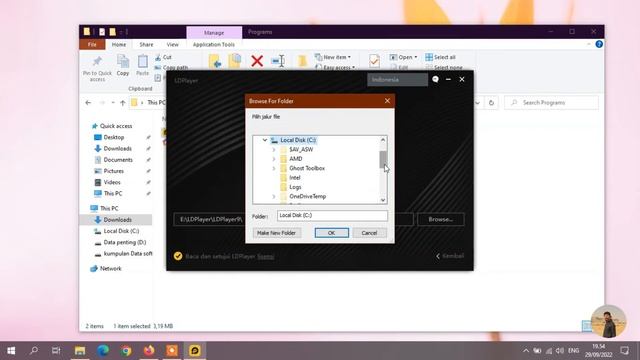Viewport: 640px width, 360px height.
Task: Click the Windows Start button
Action: pos(11,351)
